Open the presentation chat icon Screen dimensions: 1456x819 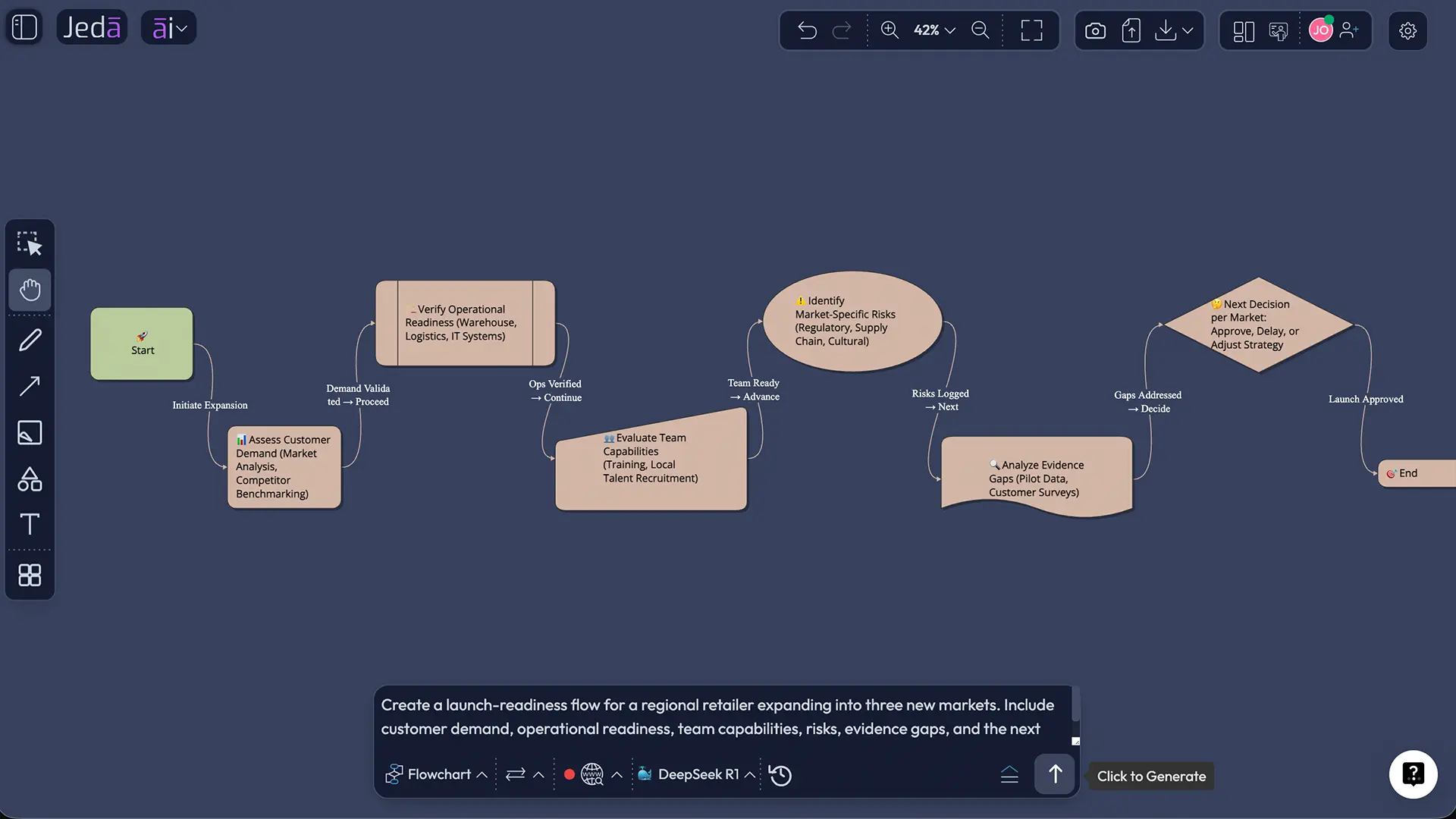pos(1279,31)
